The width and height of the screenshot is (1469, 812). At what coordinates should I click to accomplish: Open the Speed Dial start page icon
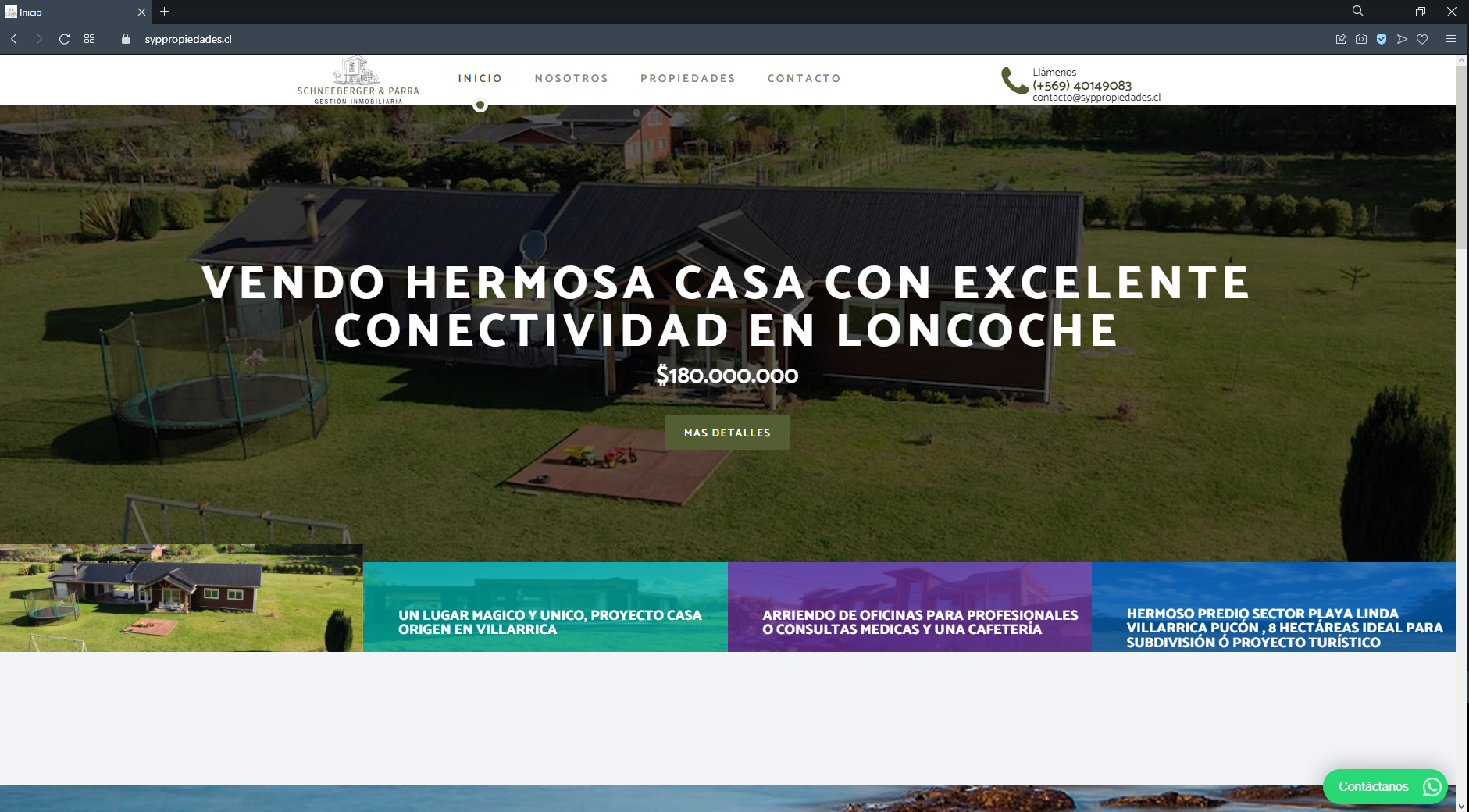90,39
